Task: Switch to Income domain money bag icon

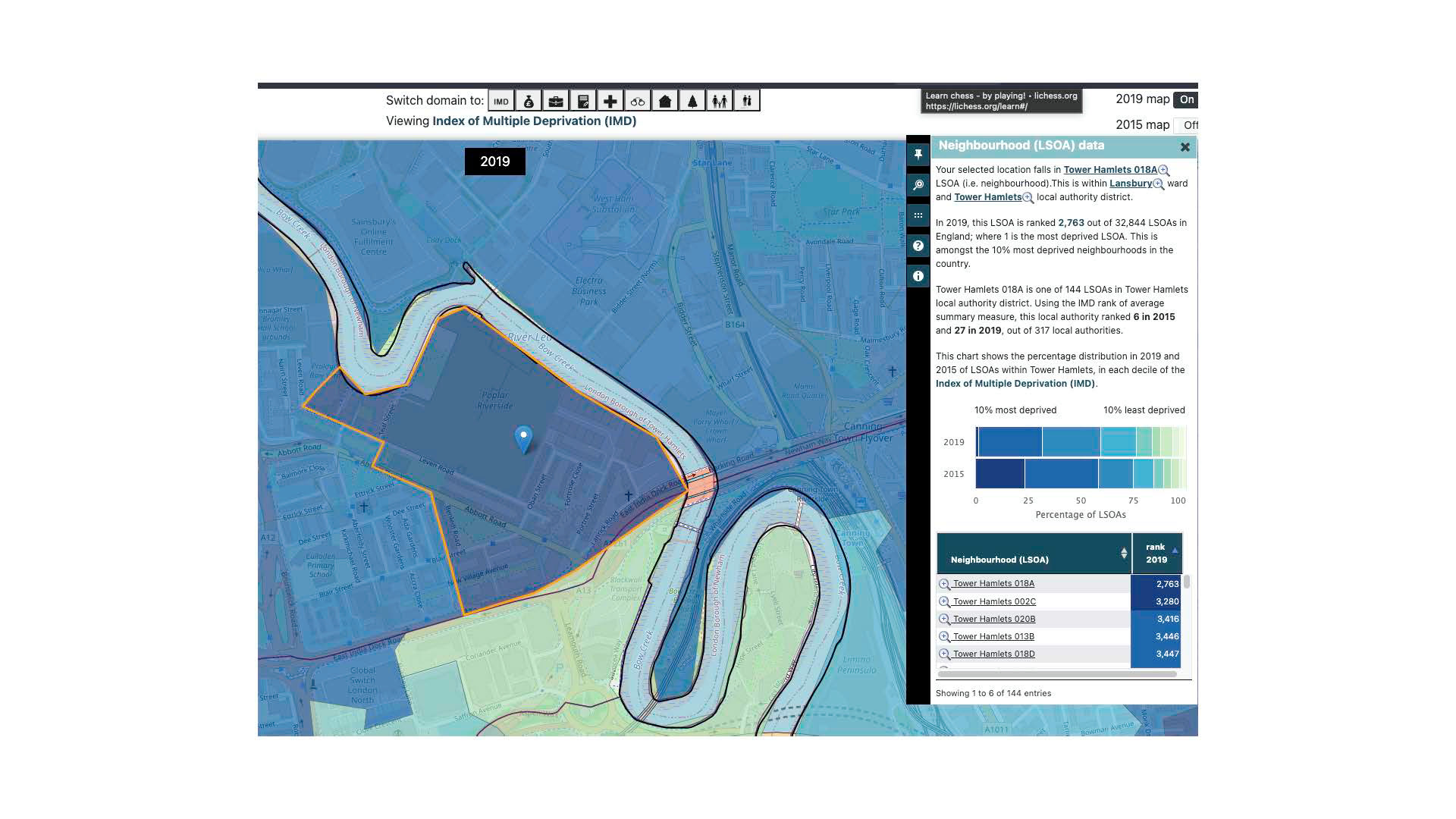Action: 529,101
